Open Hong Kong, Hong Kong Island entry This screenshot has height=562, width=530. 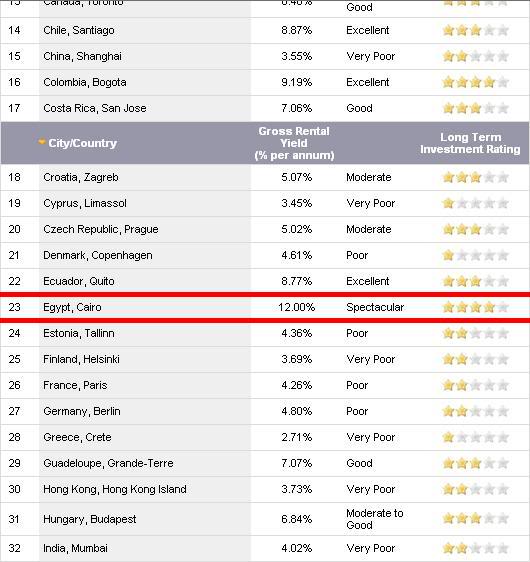(115, 489)
